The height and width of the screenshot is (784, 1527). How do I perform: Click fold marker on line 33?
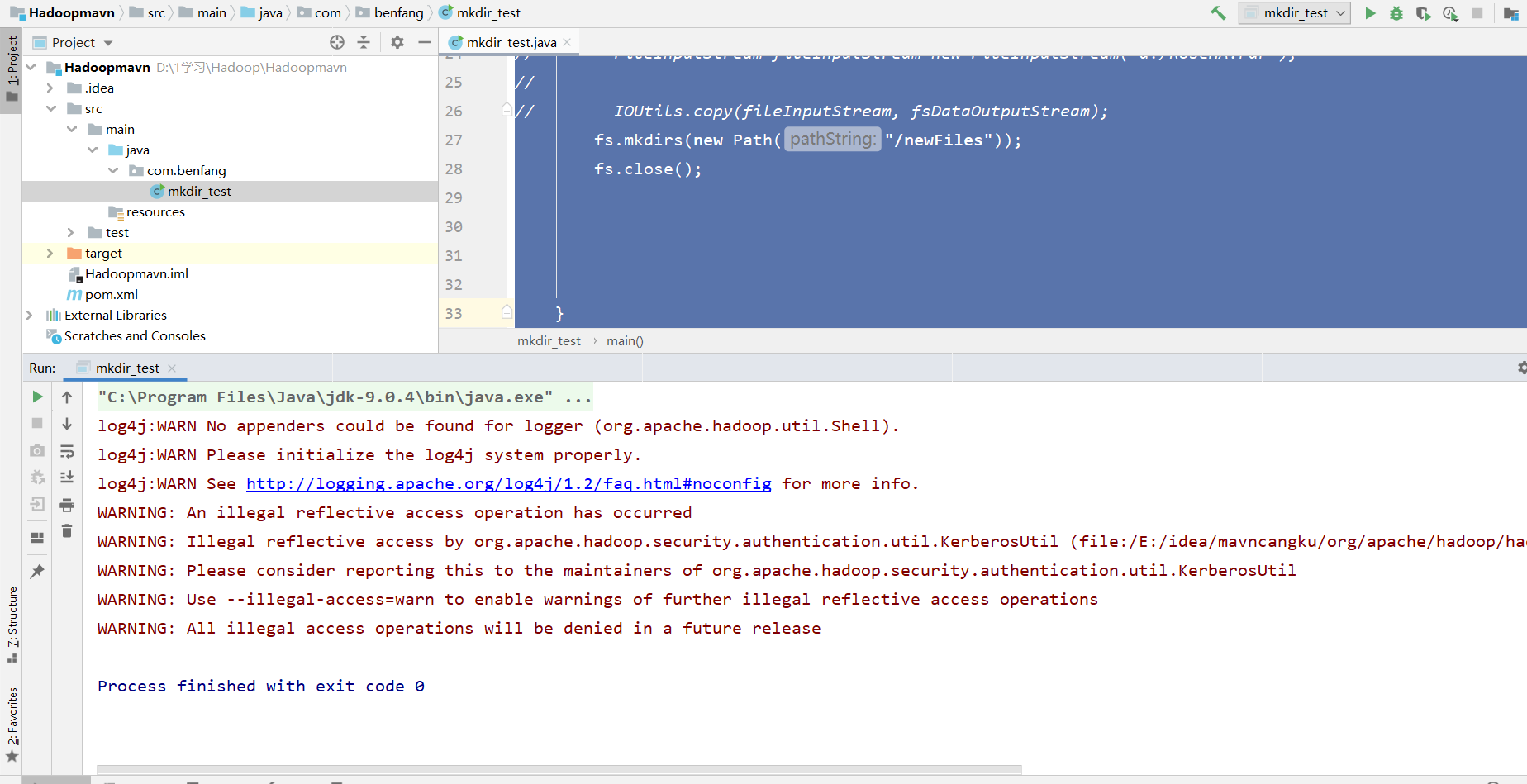(507, 311)
